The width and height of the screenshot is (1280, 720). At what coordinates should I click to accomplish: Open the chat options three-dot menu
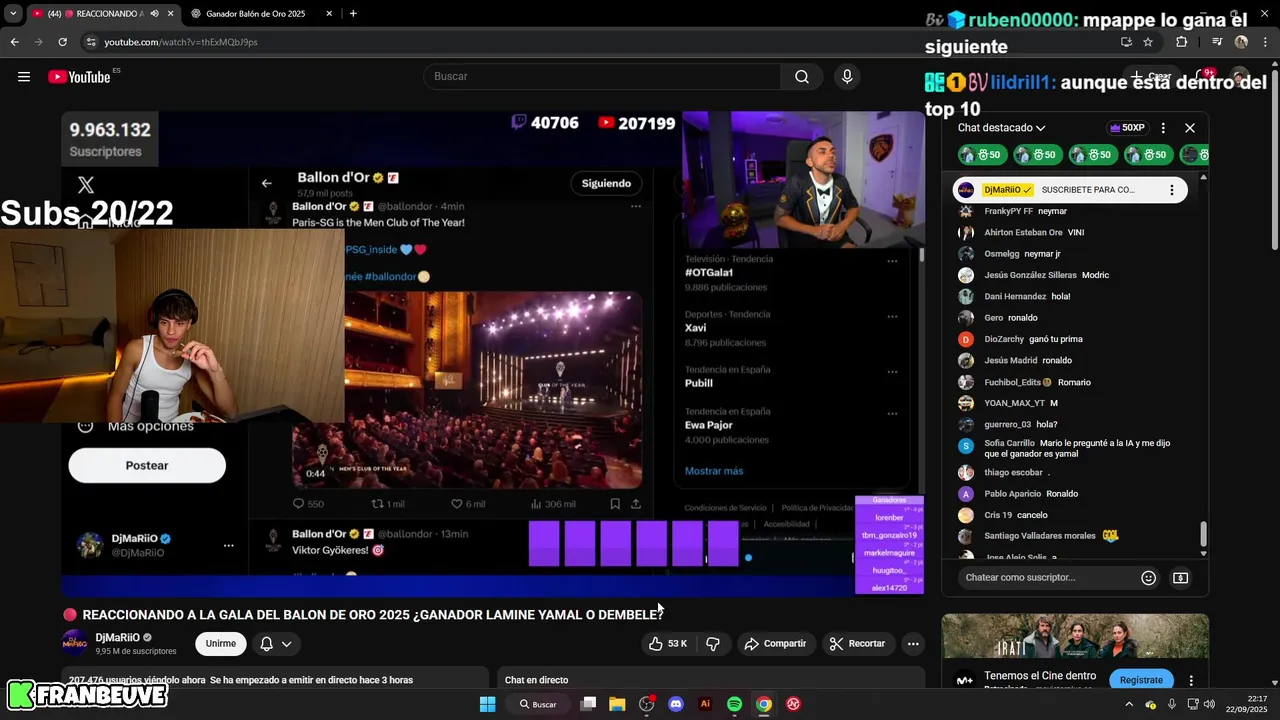(1163, 128)
